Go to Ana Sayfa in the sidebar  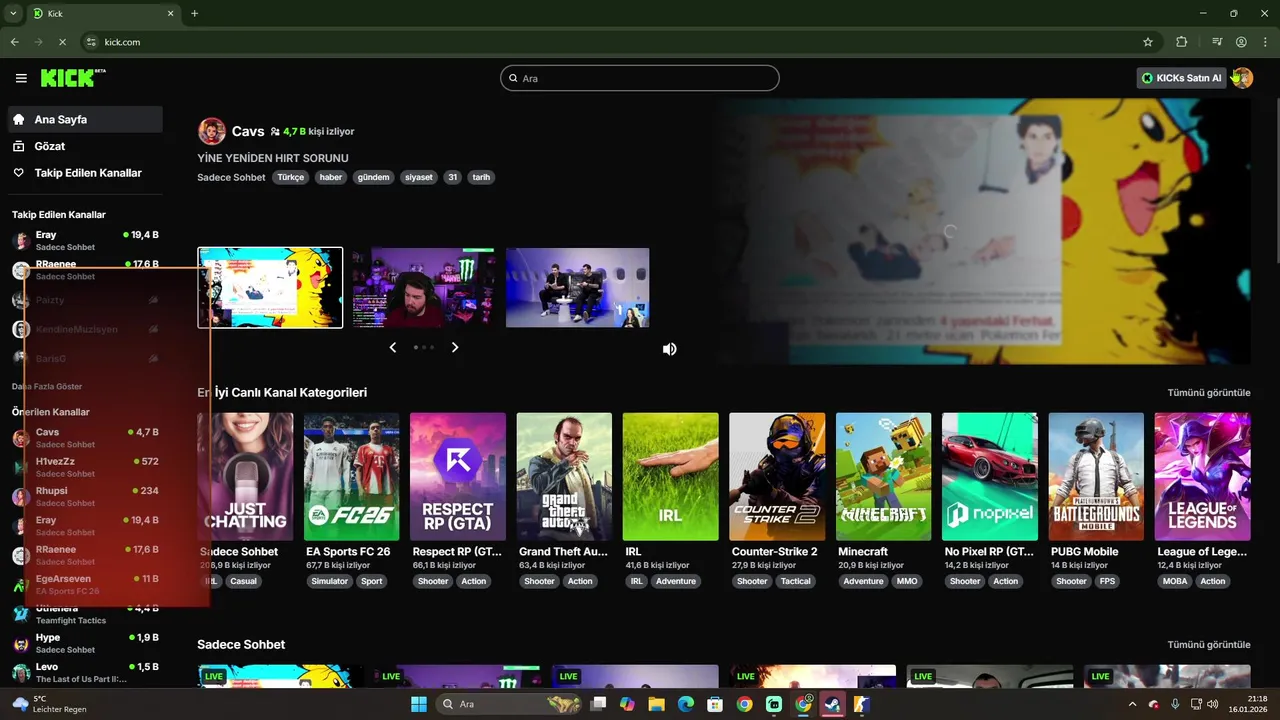click(85, 119)
